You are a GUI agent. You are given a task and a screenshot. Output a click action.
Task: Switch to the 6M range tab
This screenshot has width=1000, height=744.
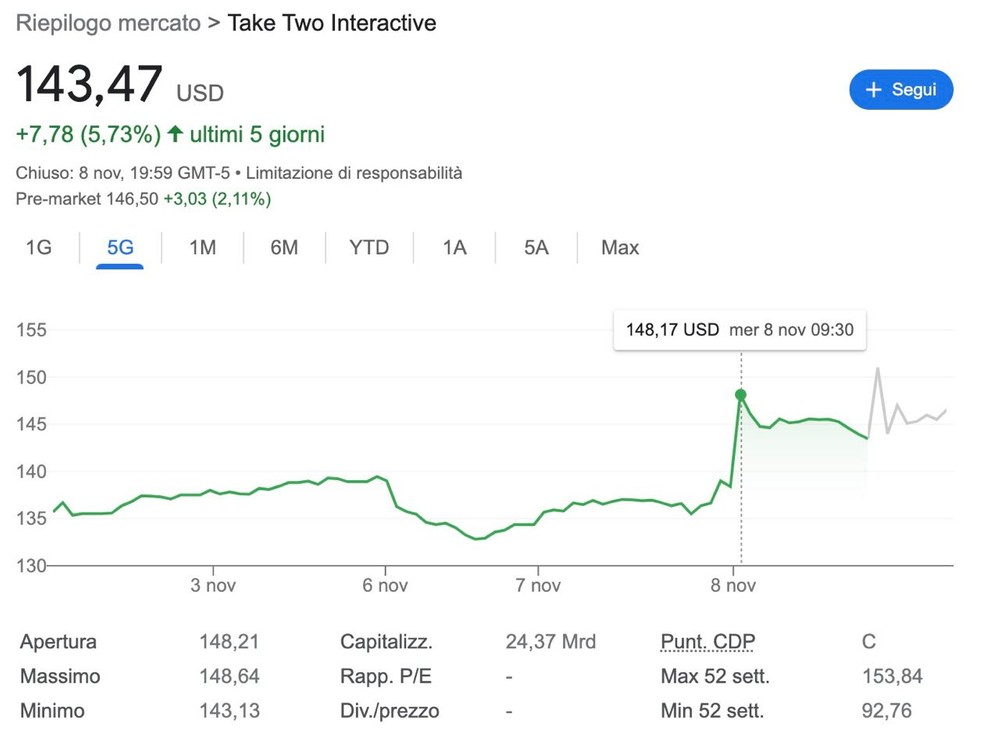284,248
